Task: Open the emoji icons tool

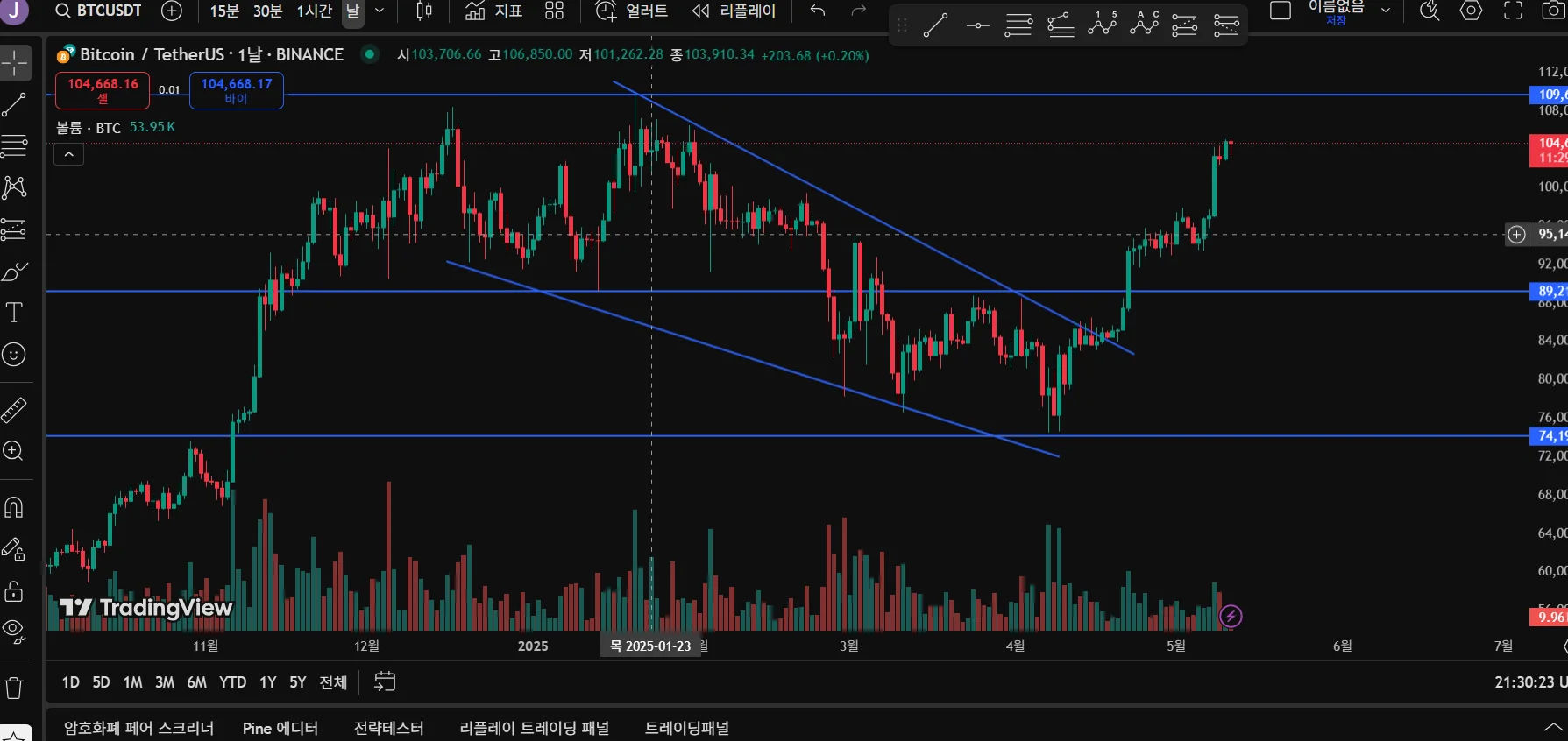Action: point(15,355)
